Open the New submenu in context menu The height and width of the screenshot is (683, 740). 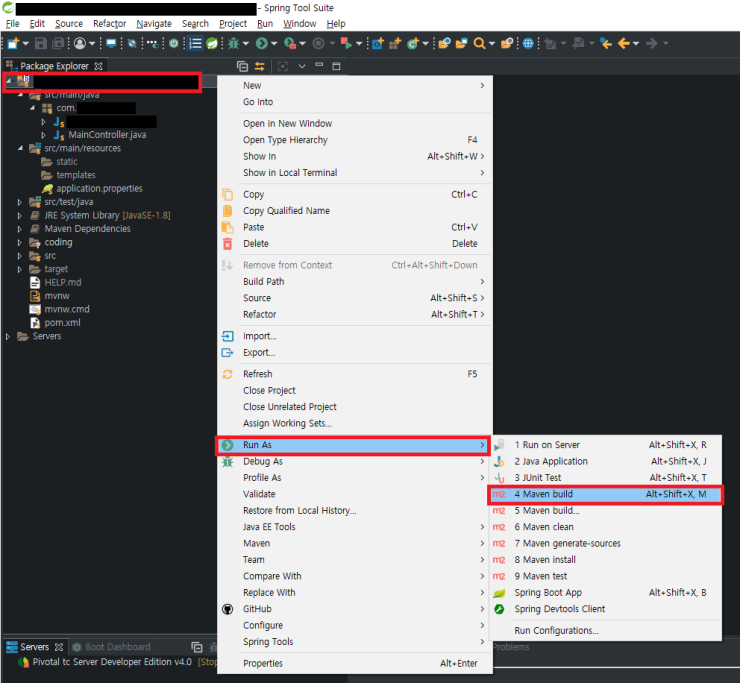[x=252, y=86]
